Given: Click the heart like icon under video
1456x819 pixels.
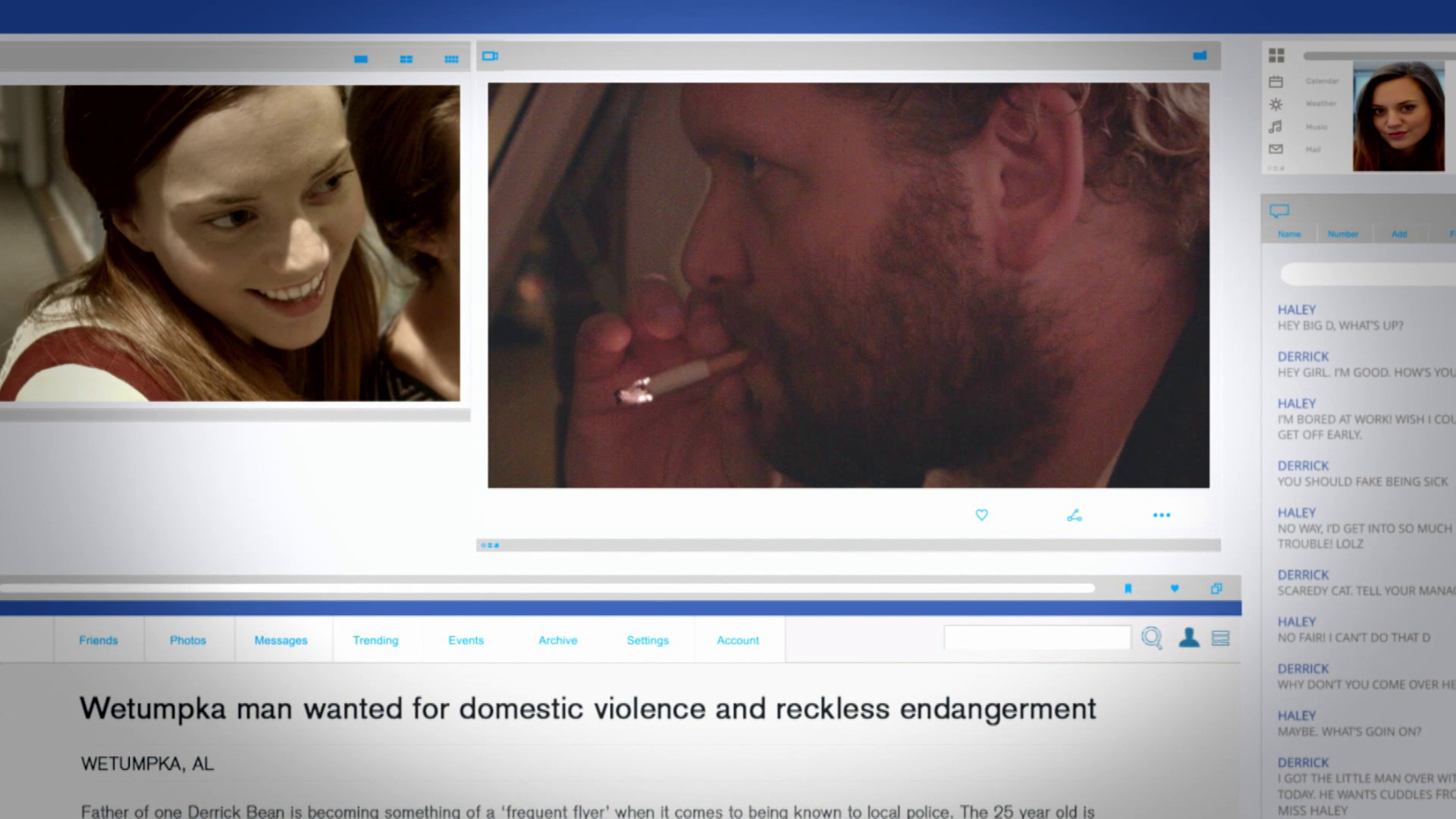Looking at the screenshot, I should click(981, 515).
